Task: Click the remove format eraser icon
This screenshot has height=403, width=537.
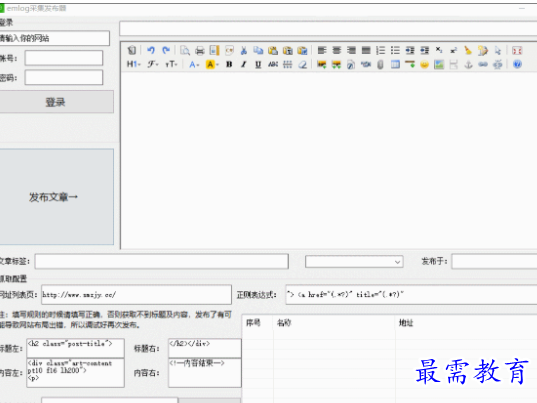Action: click(x=302, y=64)
